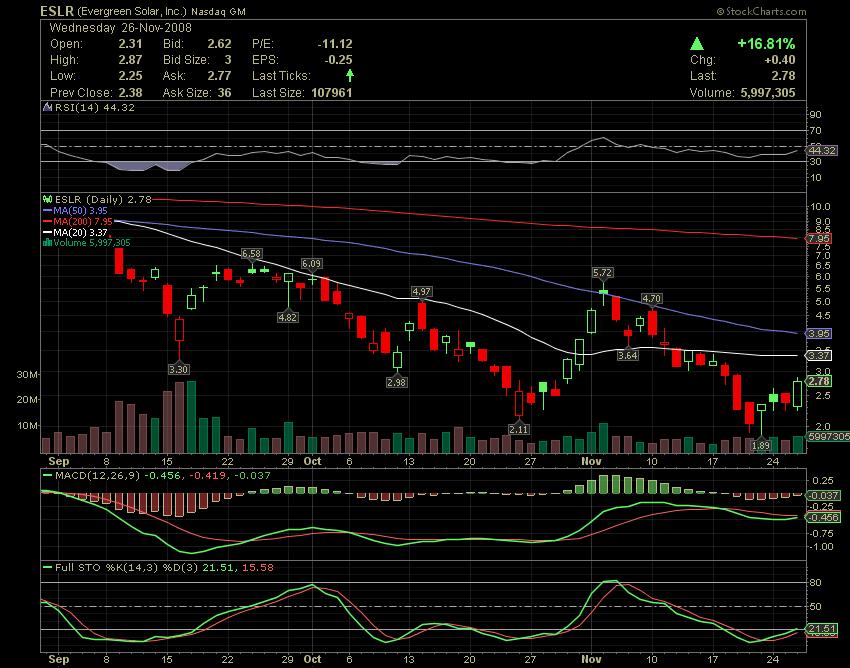
Task: Click the RSI(14) panel icon
Action: pyautogui.click(x=48, y=107)
